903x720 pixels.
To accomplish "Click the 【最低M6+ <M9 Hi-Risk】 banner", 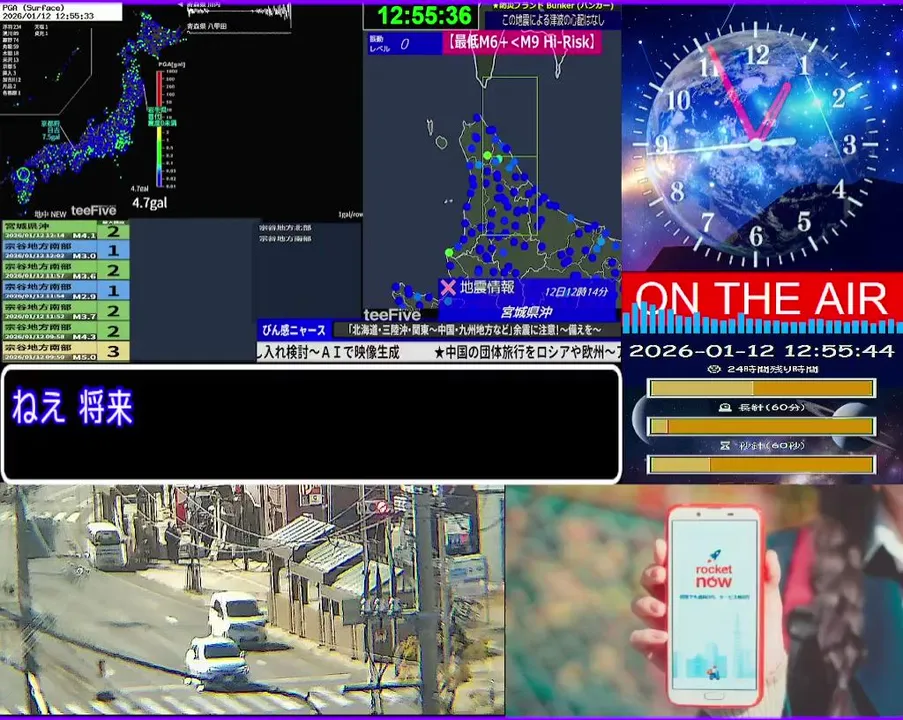I will tap(522, 42).
